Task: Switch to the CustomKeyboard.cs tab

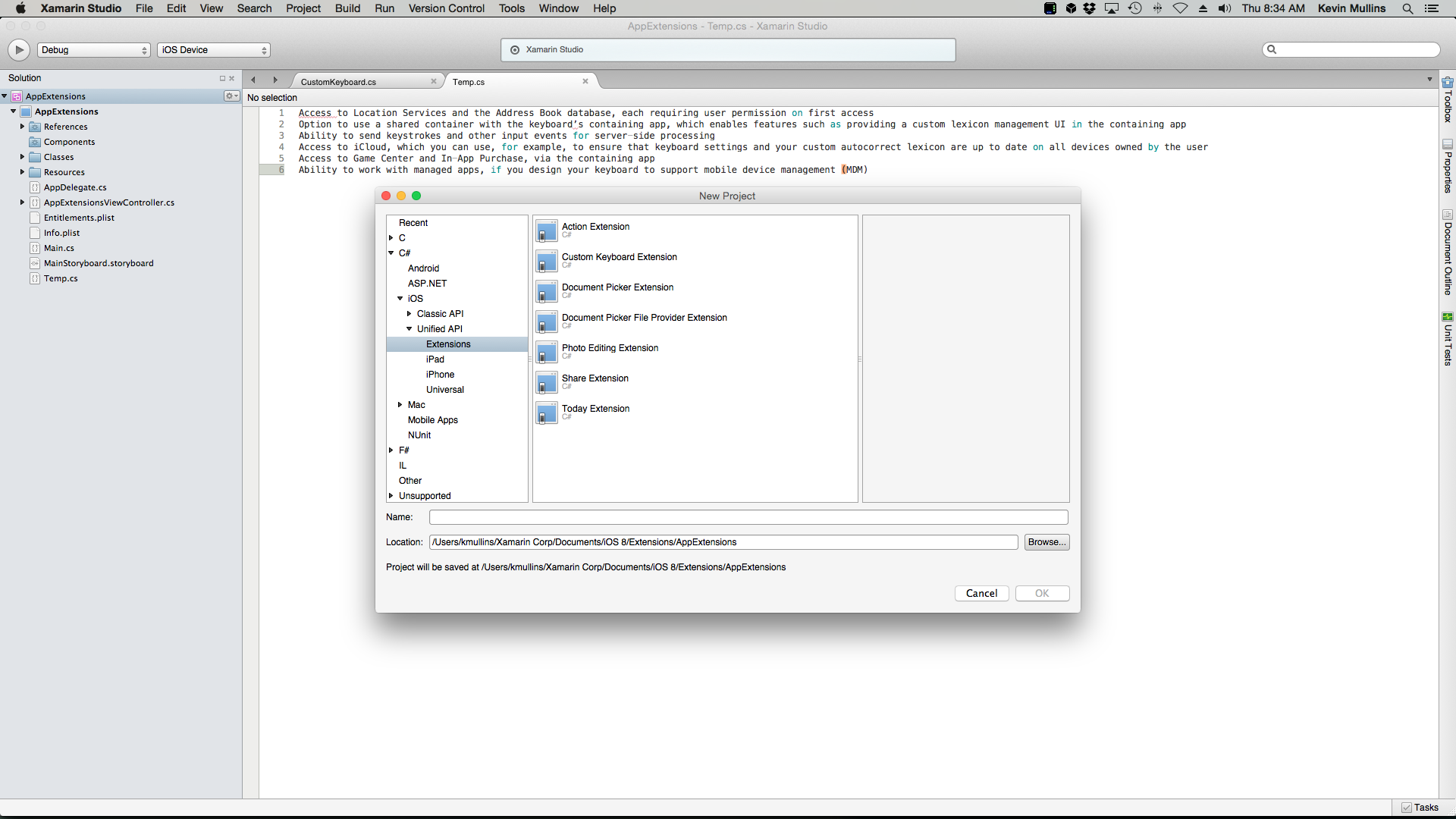Action: click(x=340, y=82)
